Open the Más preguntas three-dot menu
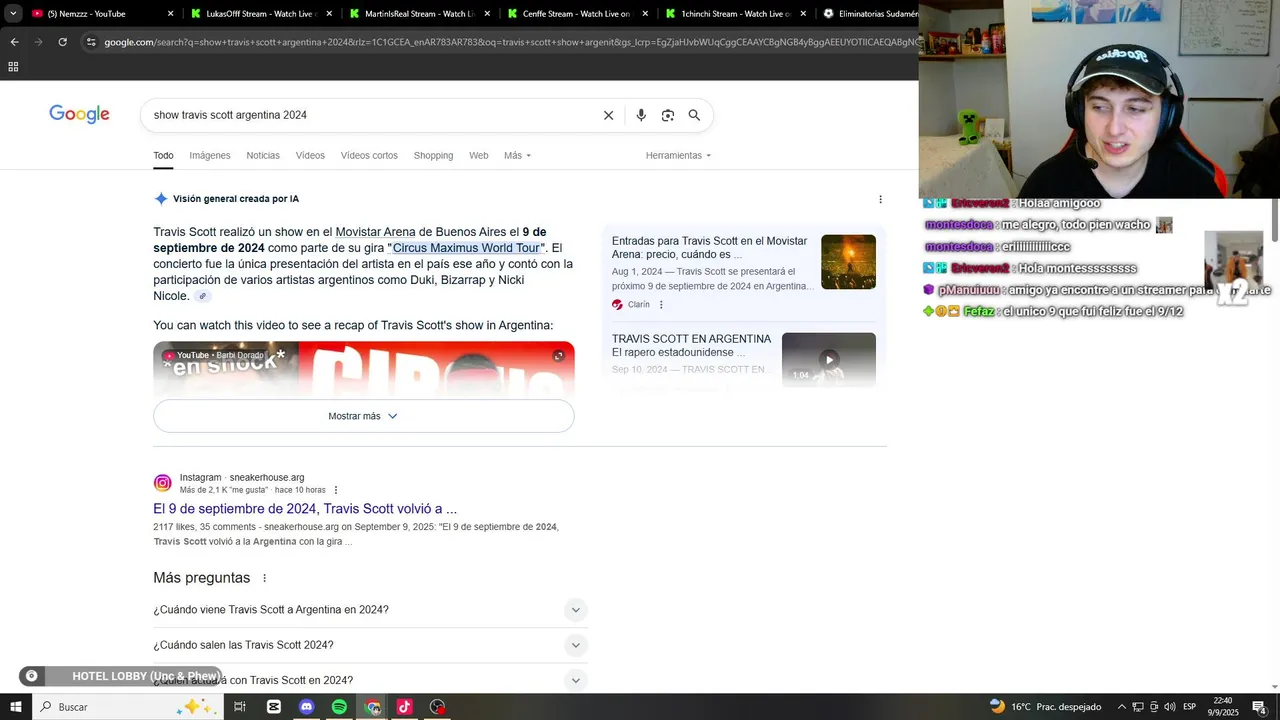This screenshot has width=1280, height=720. pyautogui.click(x=265, y=578)
